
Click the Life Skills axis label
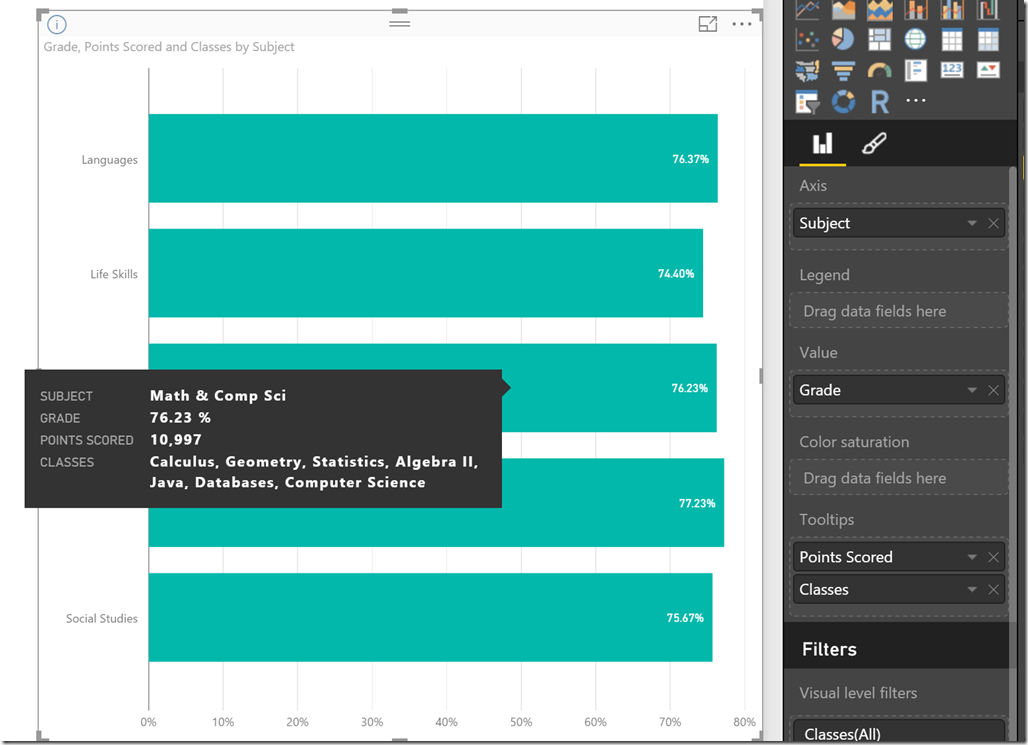click(114, 274)
